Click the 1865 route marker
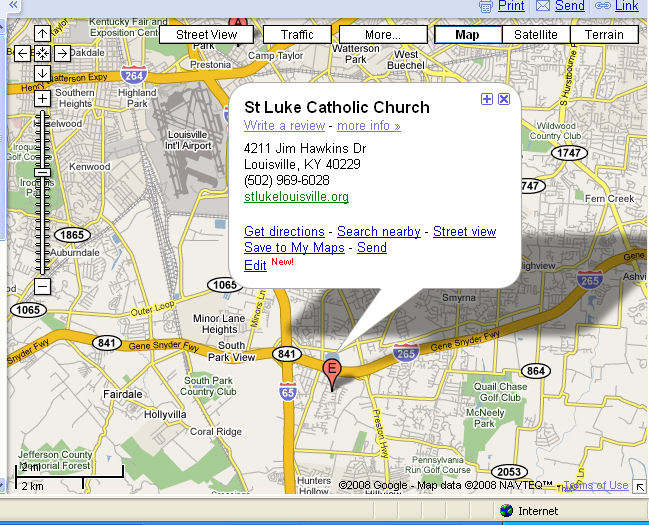Viewport: 649px width, 525px height. click(72, 235)
